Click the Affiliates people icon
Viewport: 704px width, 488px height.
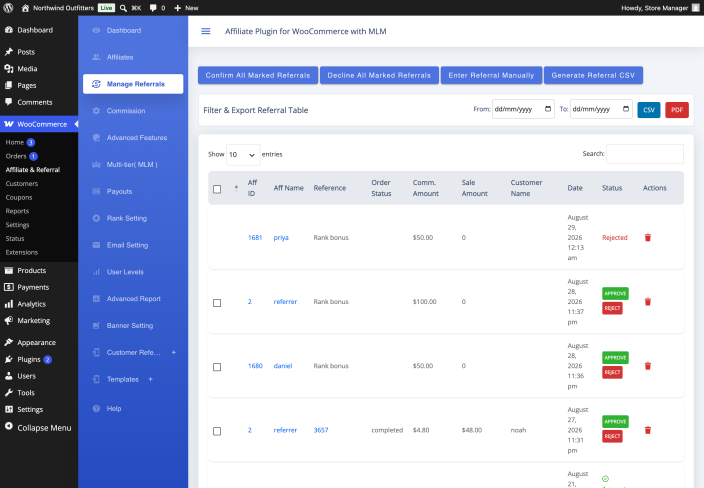tap(96, 57)
